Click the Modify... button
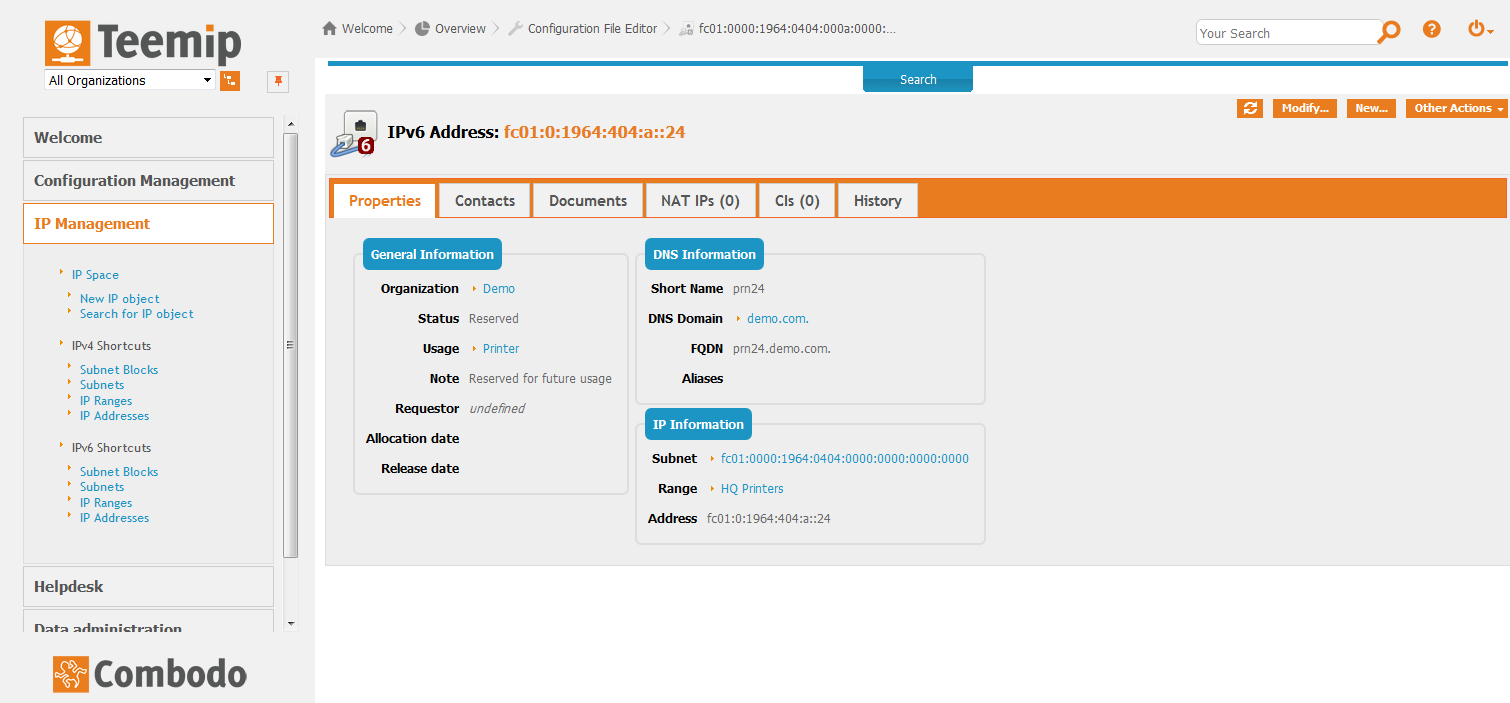Screen dimensions: 1510x703 tap(1304, 108)
